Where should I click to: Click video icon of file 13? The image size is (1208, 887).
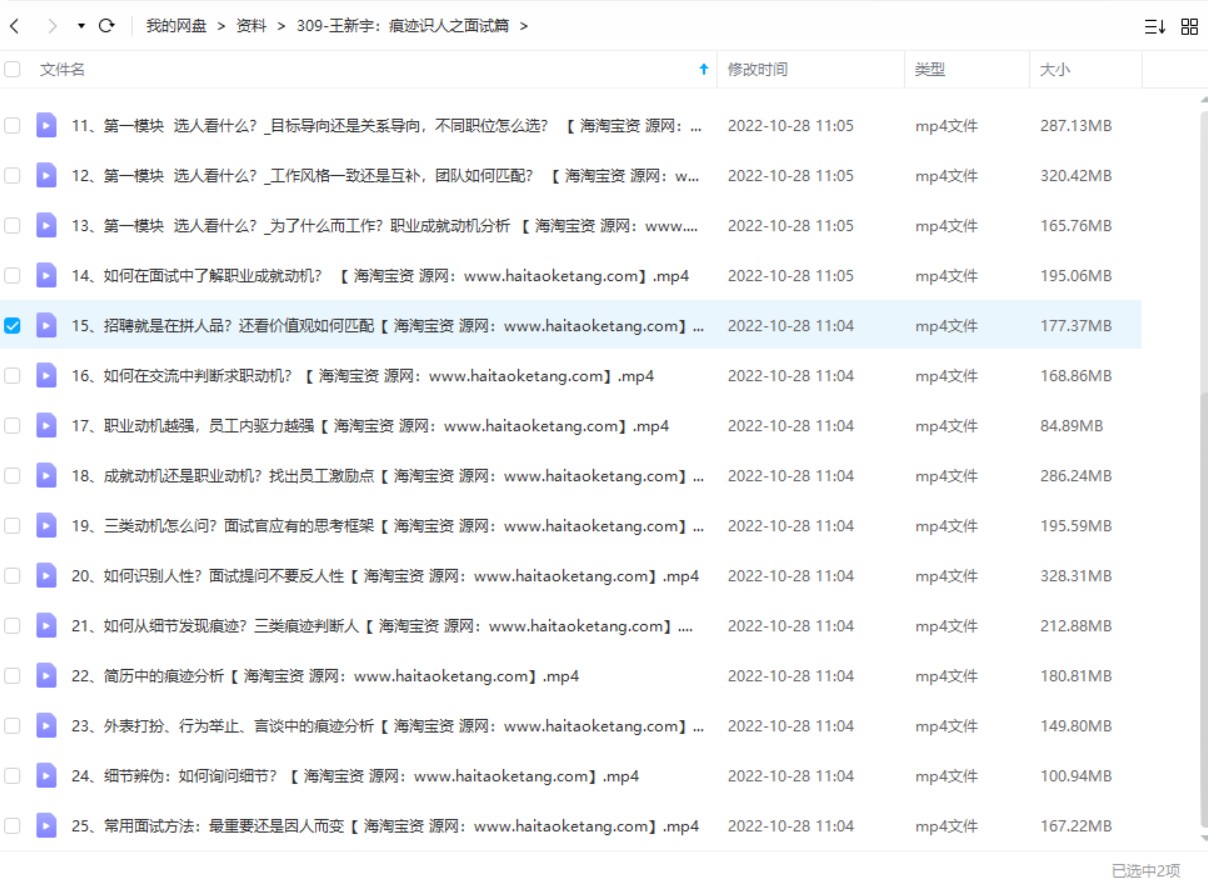tap(46, 225)
